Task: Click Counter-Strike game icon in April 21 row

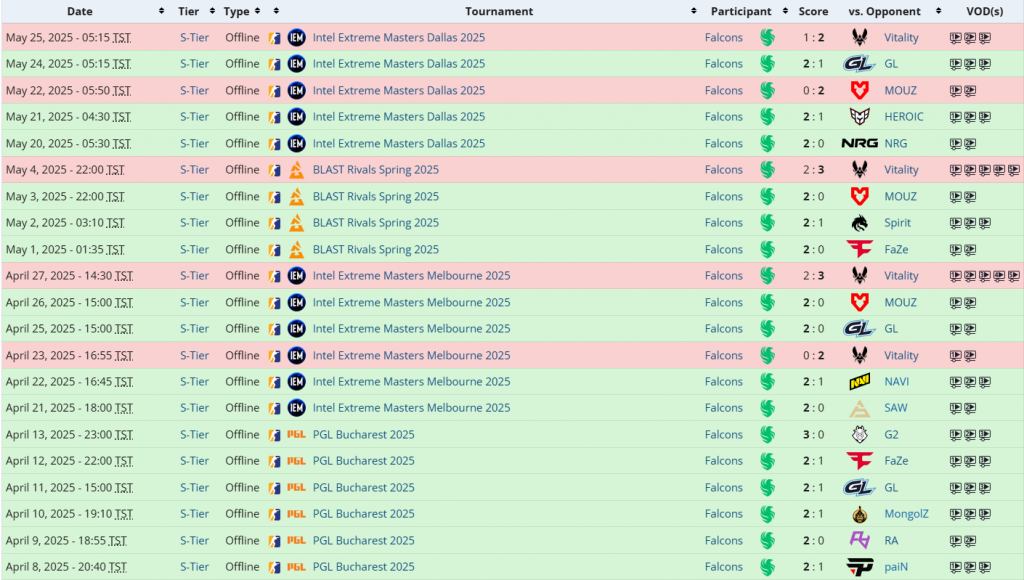Action: 275,408
